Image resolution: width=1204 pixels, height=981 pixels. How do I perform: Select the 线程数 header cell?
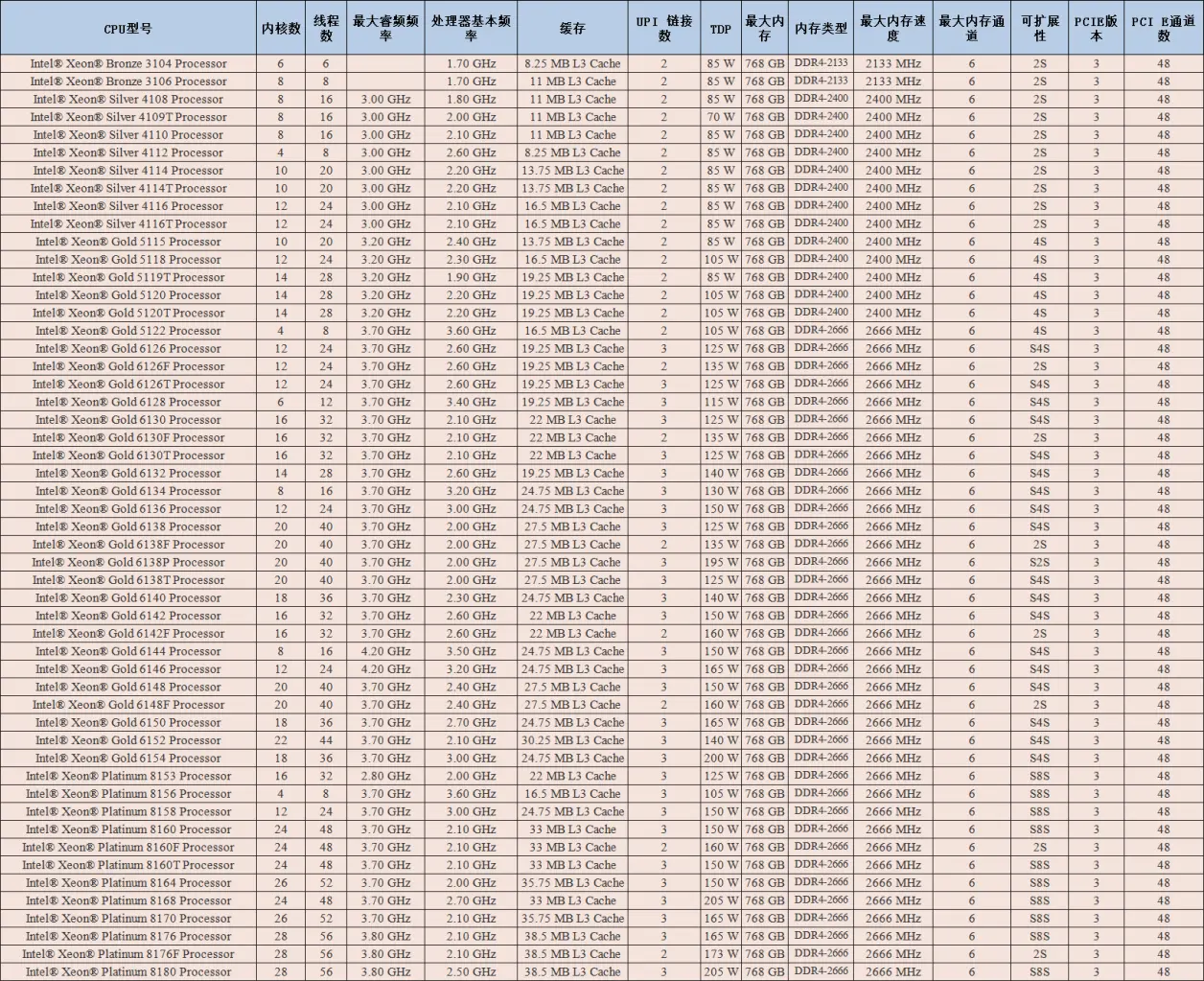point(326,28)
